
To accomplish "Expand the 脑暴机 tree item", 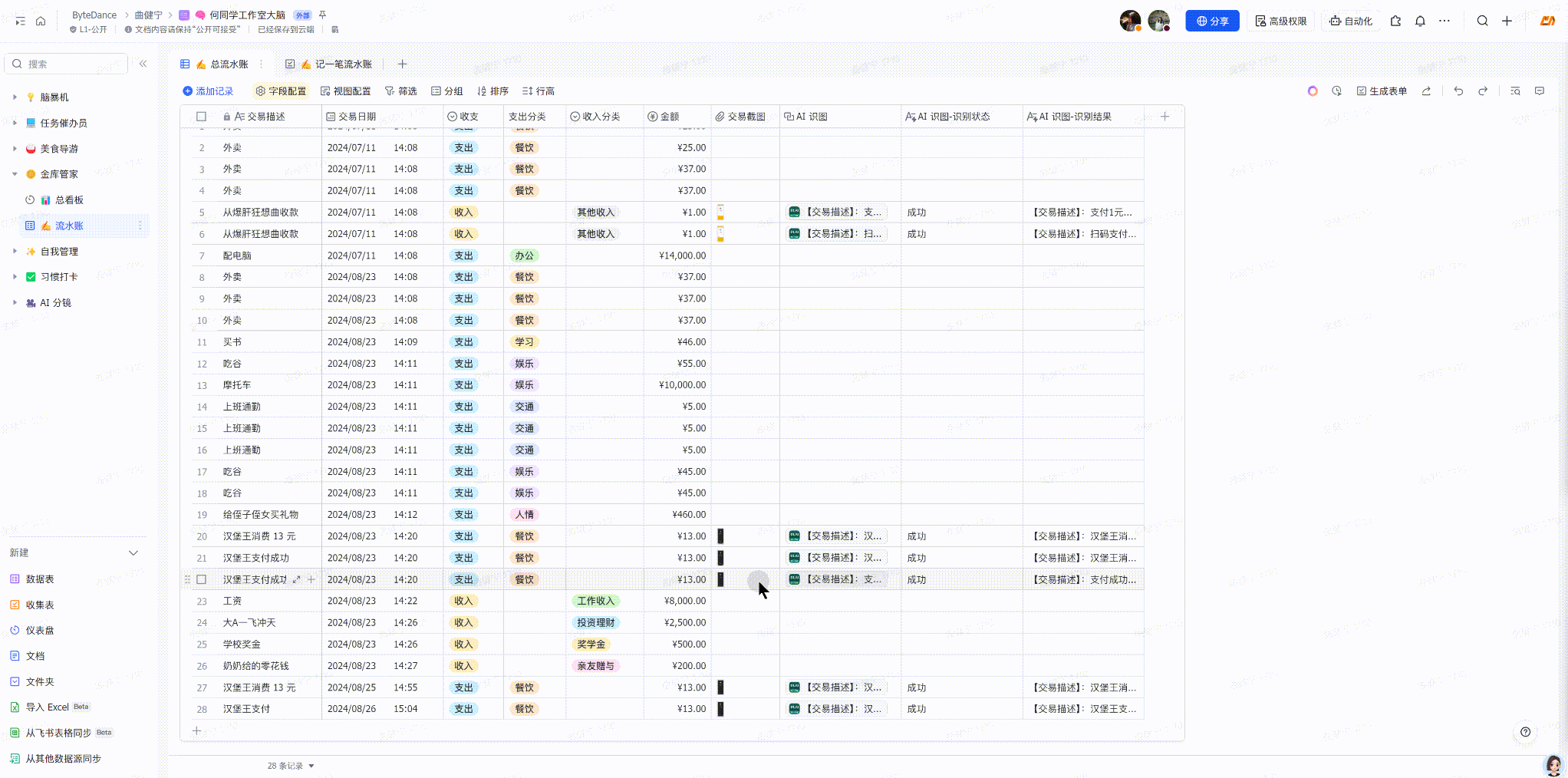I will coord(15,97).
